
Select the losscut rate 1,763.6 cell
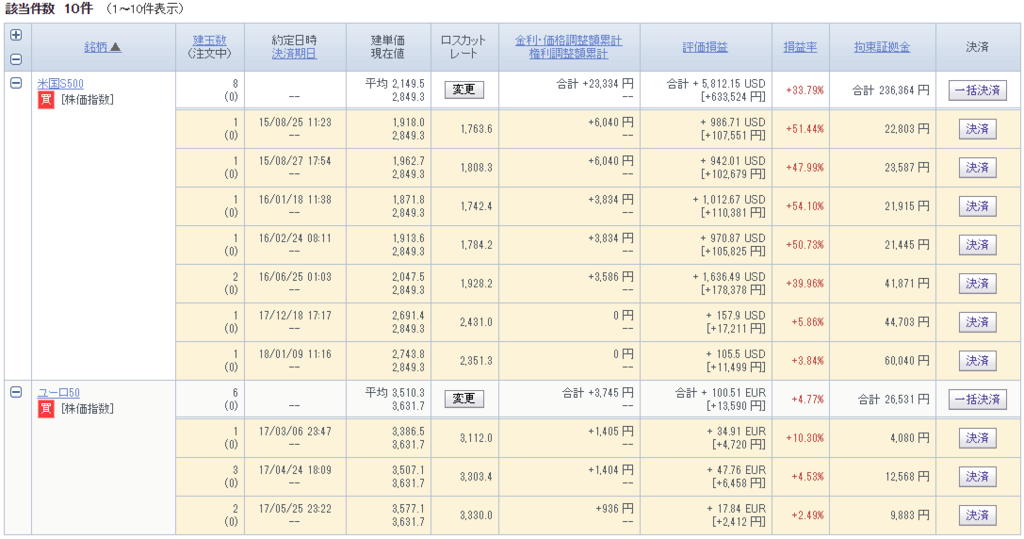476,129
